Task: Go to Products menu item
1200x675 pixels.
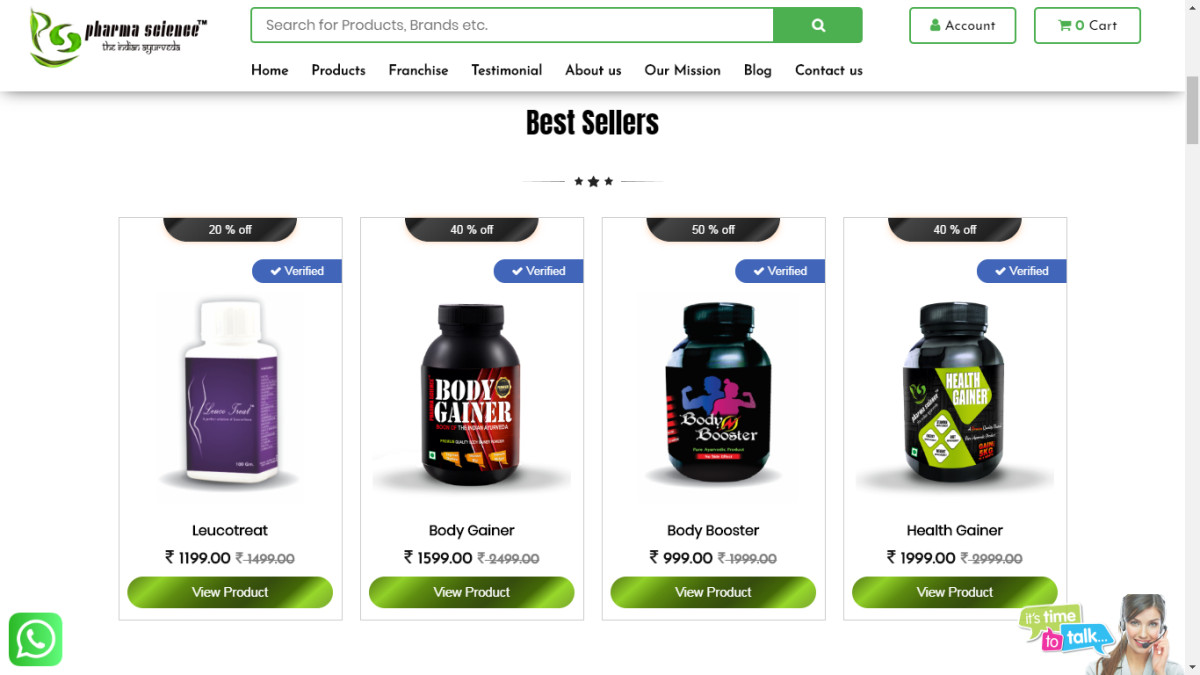Action: (338, 70)
